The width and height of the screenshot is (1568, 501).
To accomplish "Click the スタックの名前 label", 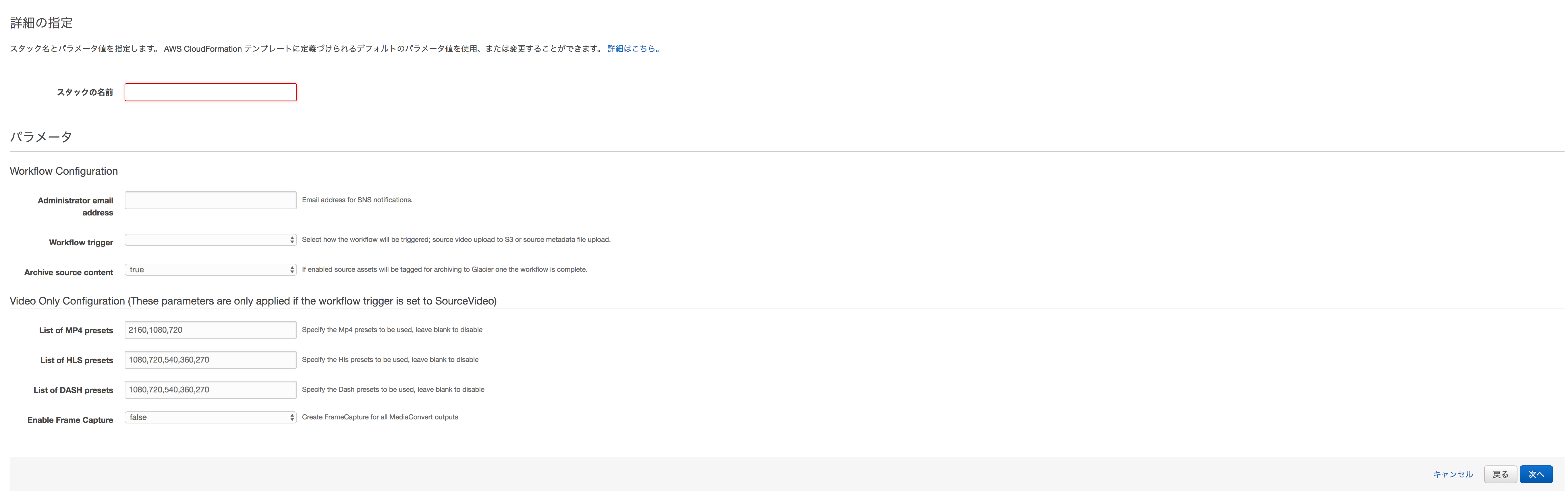I will click(85, 93).
